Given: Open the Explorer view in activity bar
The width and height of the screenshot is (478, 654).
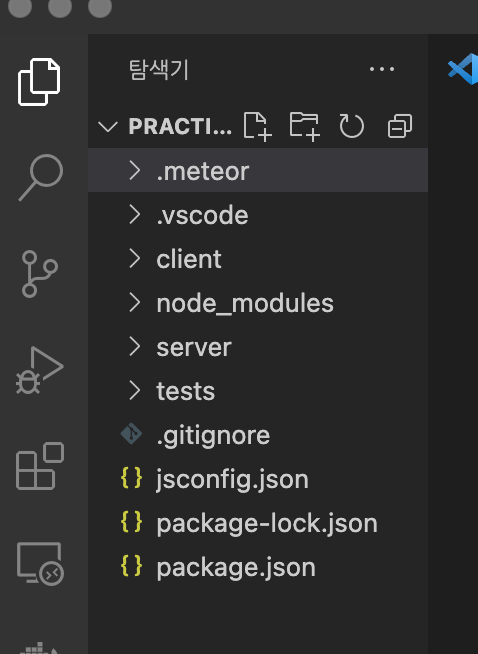Looking at the screenshot, I should [x=39, y=82].
